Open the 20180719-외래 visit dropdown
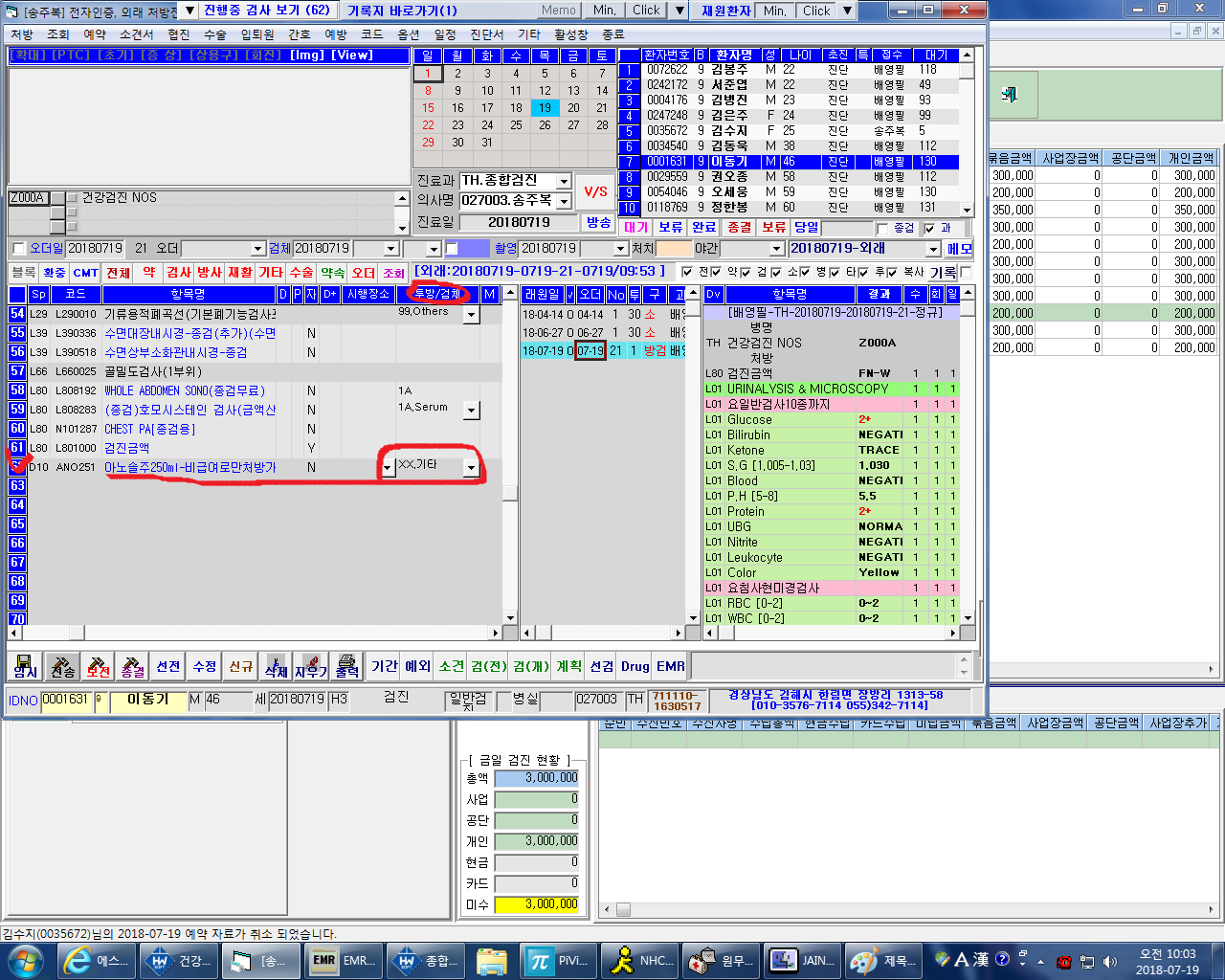1225x980 pixels. point(933,249)
